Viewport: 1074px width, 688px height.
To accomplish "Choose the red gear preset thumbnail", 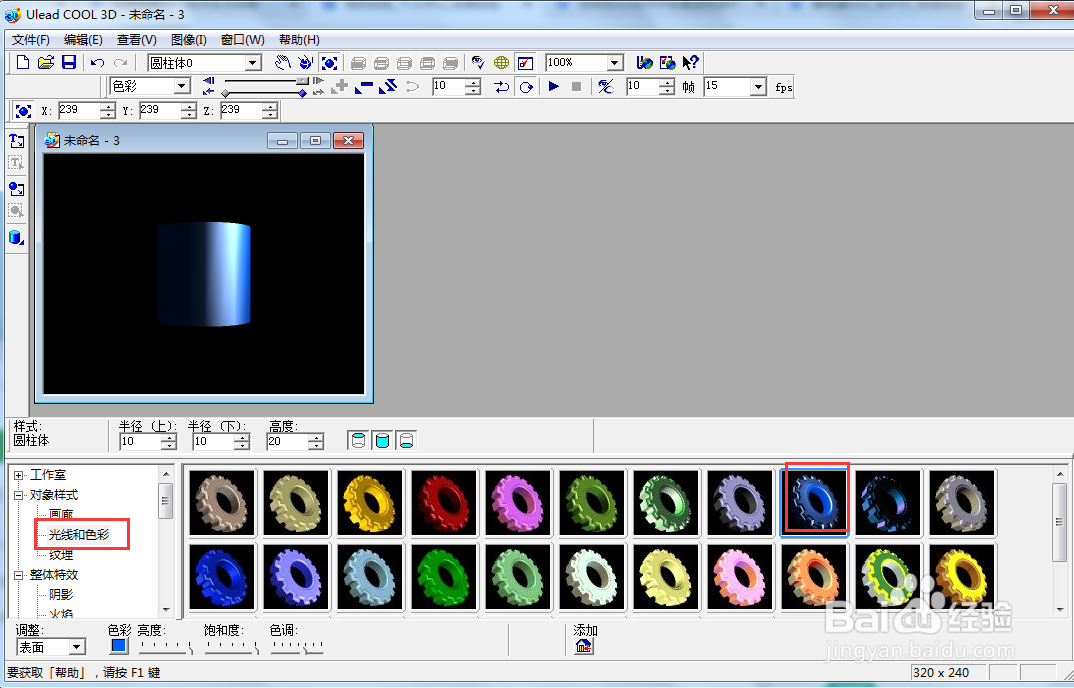I will click(443, 502).
